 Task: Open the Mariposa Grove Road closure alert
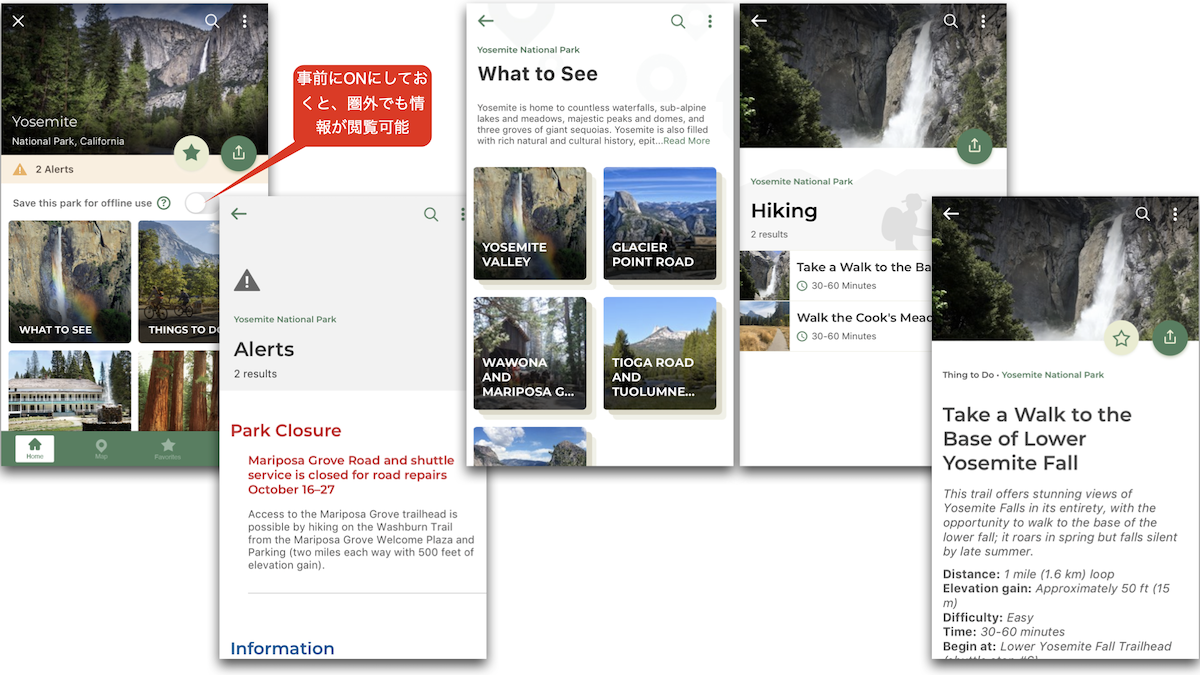(x=351, y=475)
